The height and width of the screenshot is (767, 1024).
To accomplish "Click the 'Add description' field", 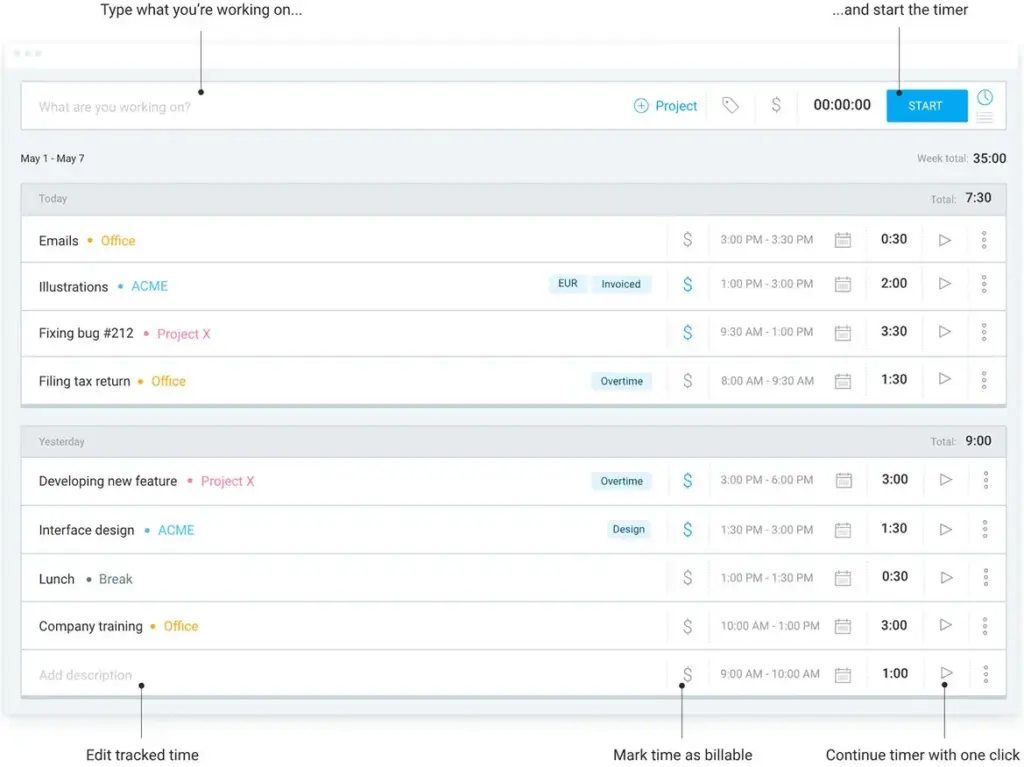I will point(86,675).
